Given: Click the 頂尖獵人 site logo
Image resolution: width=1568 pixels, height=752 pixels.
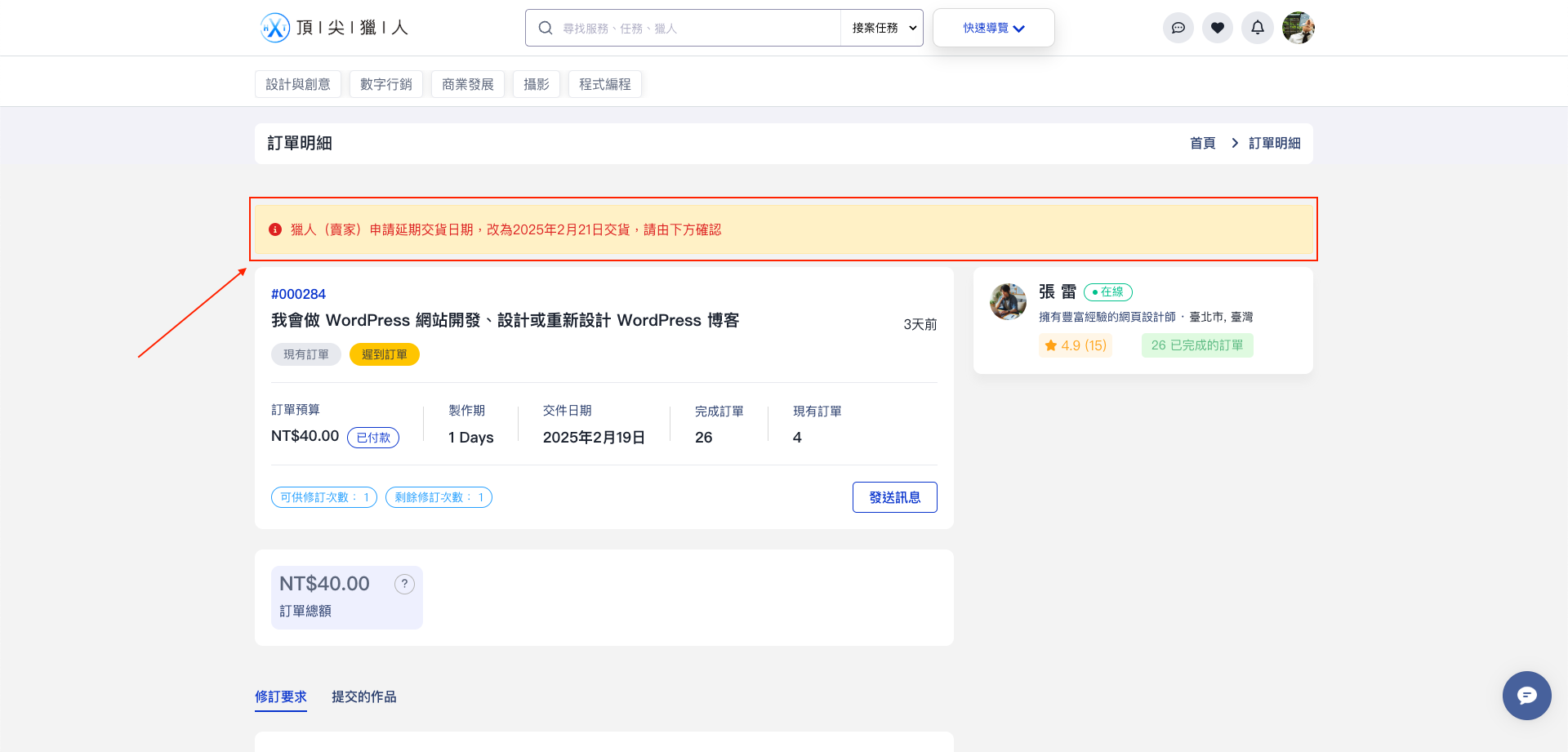Looking at the screenshot, I should (333, 27).
